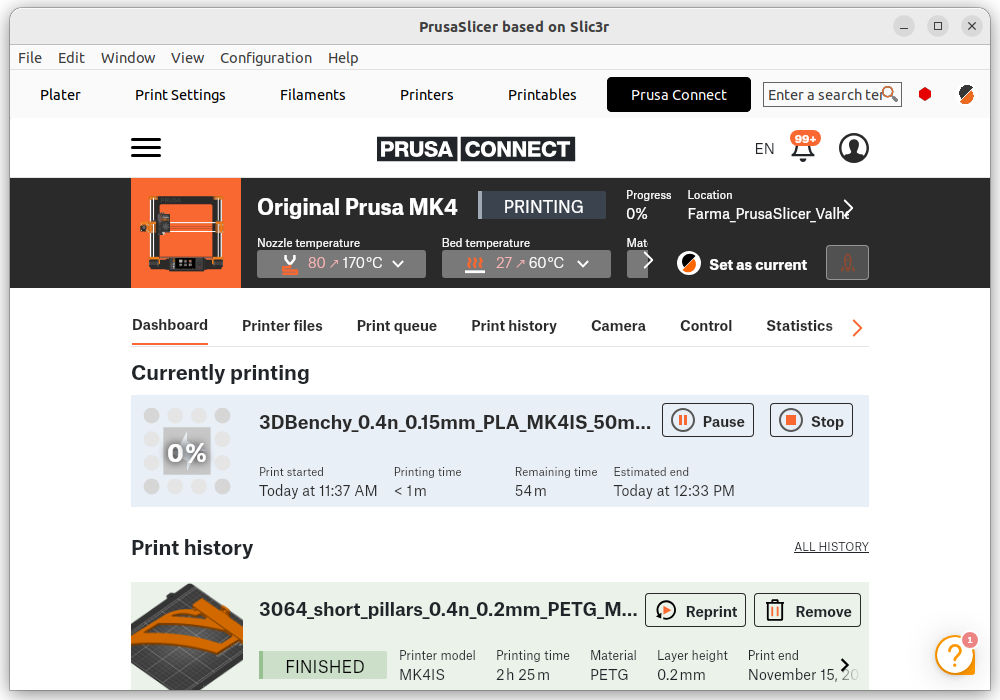1000x700 pixels.
Task: Open the Print history tab
Action: (514, 326)
